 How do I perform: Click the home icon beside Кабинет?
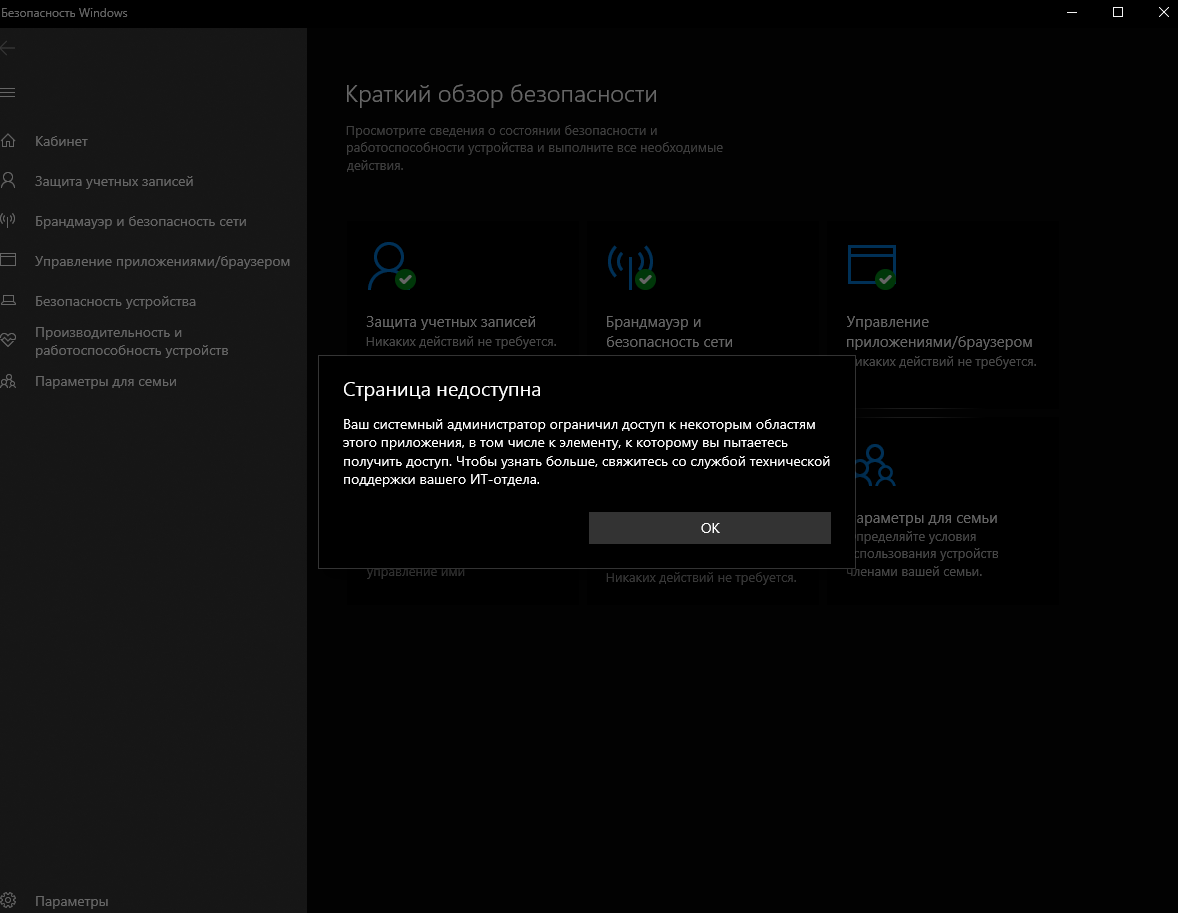coord(8,141)
